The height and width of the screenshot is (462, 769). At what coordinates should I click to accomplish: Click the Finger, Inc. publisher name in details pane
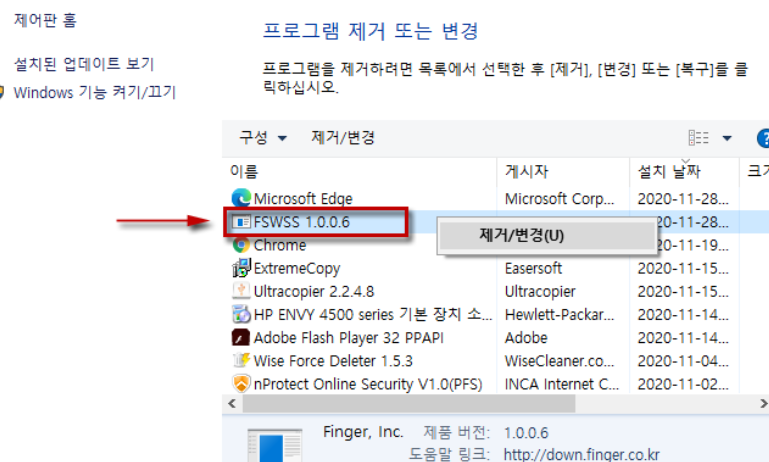point(363,432)
